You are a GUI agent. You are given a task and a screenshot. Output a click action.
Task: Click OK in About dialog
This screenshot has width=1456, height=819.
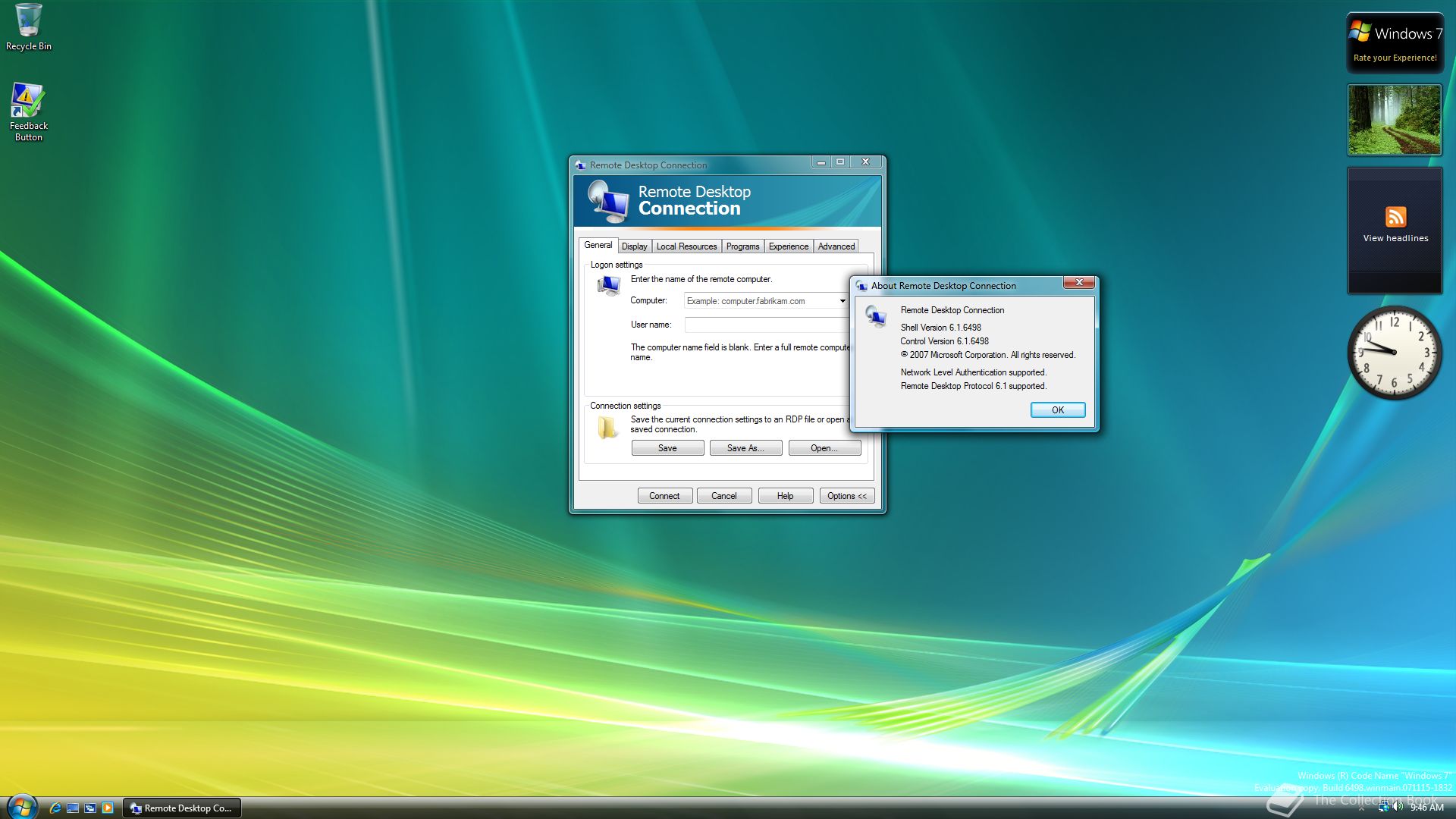click(1058, 410)
